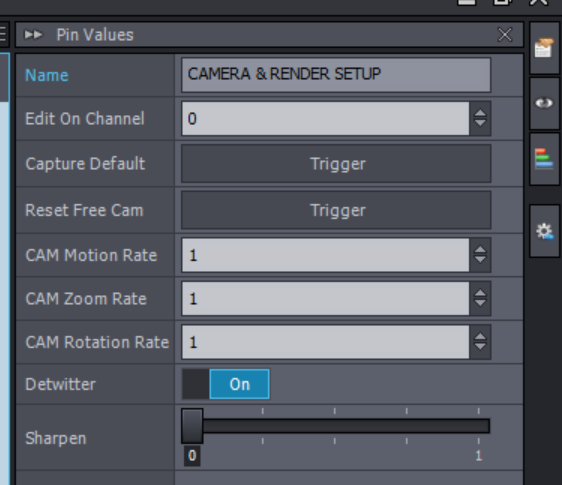Click the Edit On Channel input field
The width and height of the screenshot is (562, 485).
[325, 118]
